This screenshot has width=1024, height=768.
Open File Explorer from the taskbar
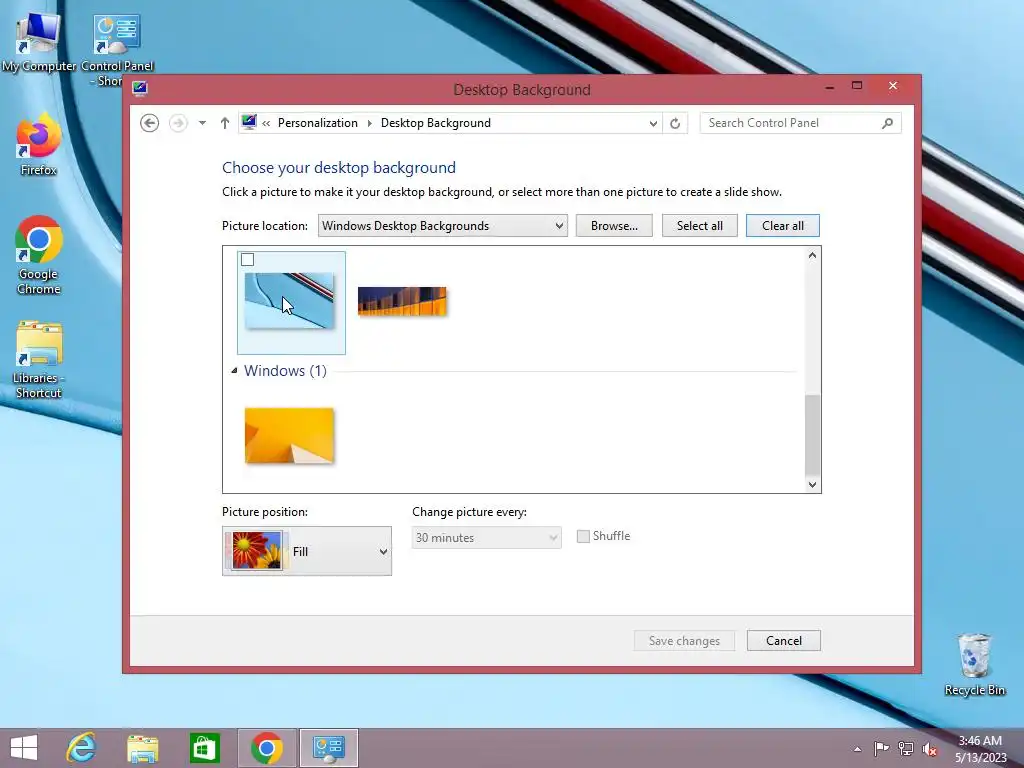click(x=142, y=748)
